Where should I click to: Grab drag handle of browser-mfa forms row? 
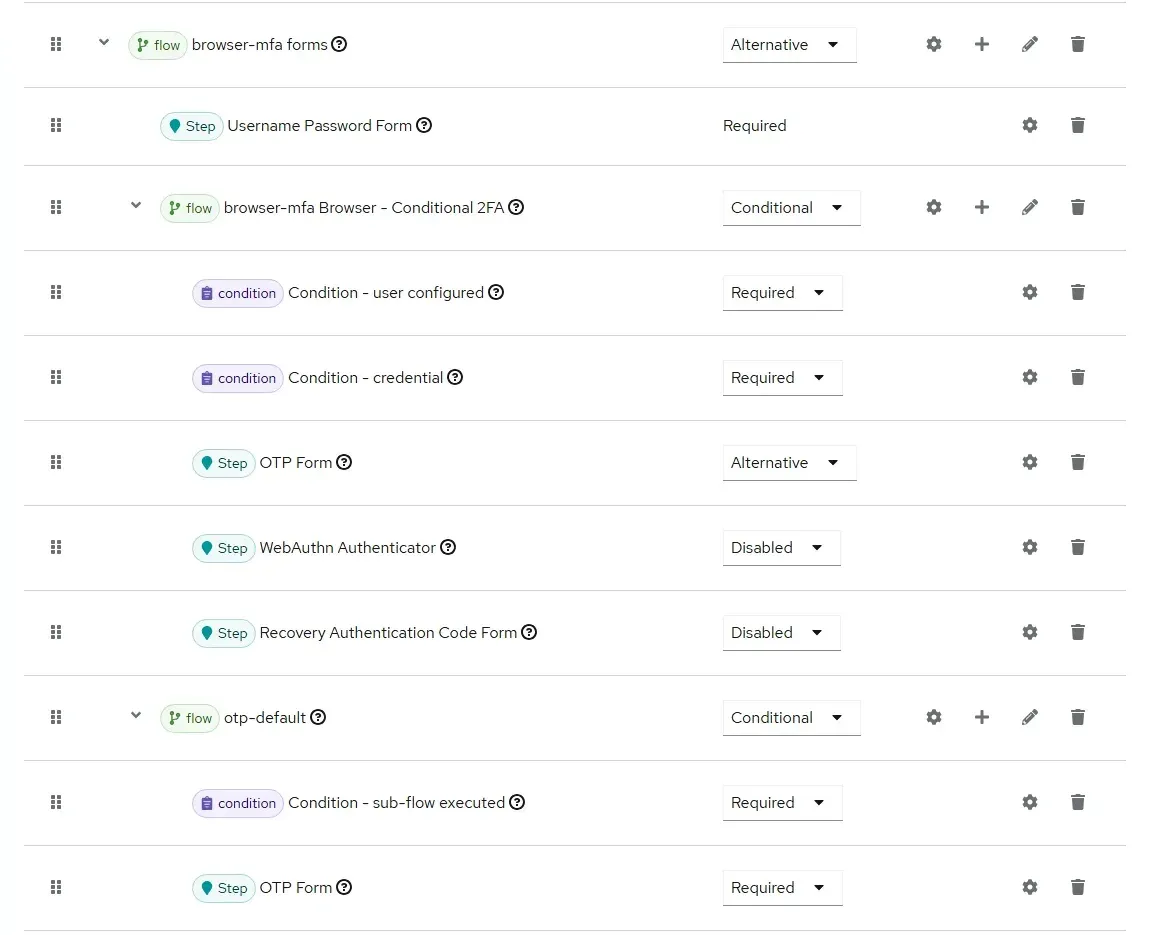(x=56, y=44)
